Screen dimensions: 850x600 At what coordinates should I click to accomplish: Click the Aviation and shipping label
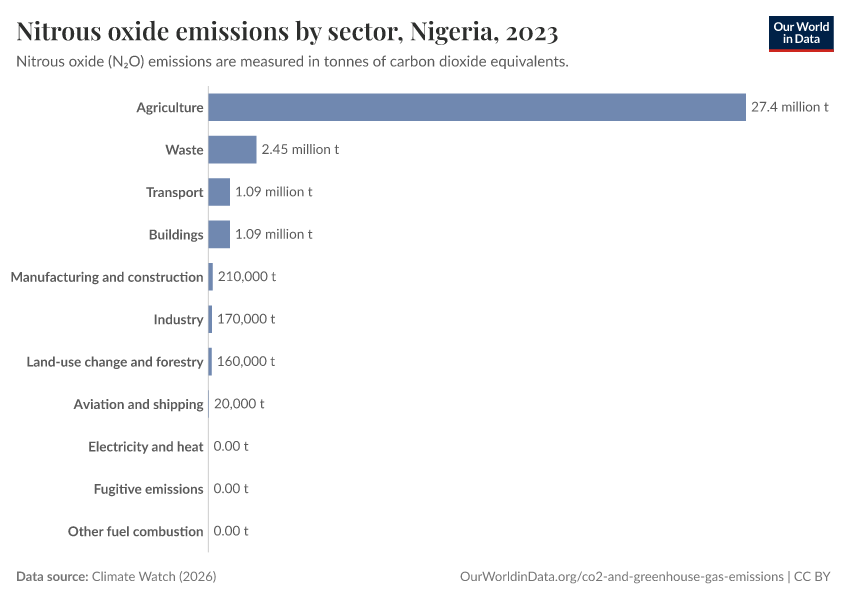pos(138,404)
